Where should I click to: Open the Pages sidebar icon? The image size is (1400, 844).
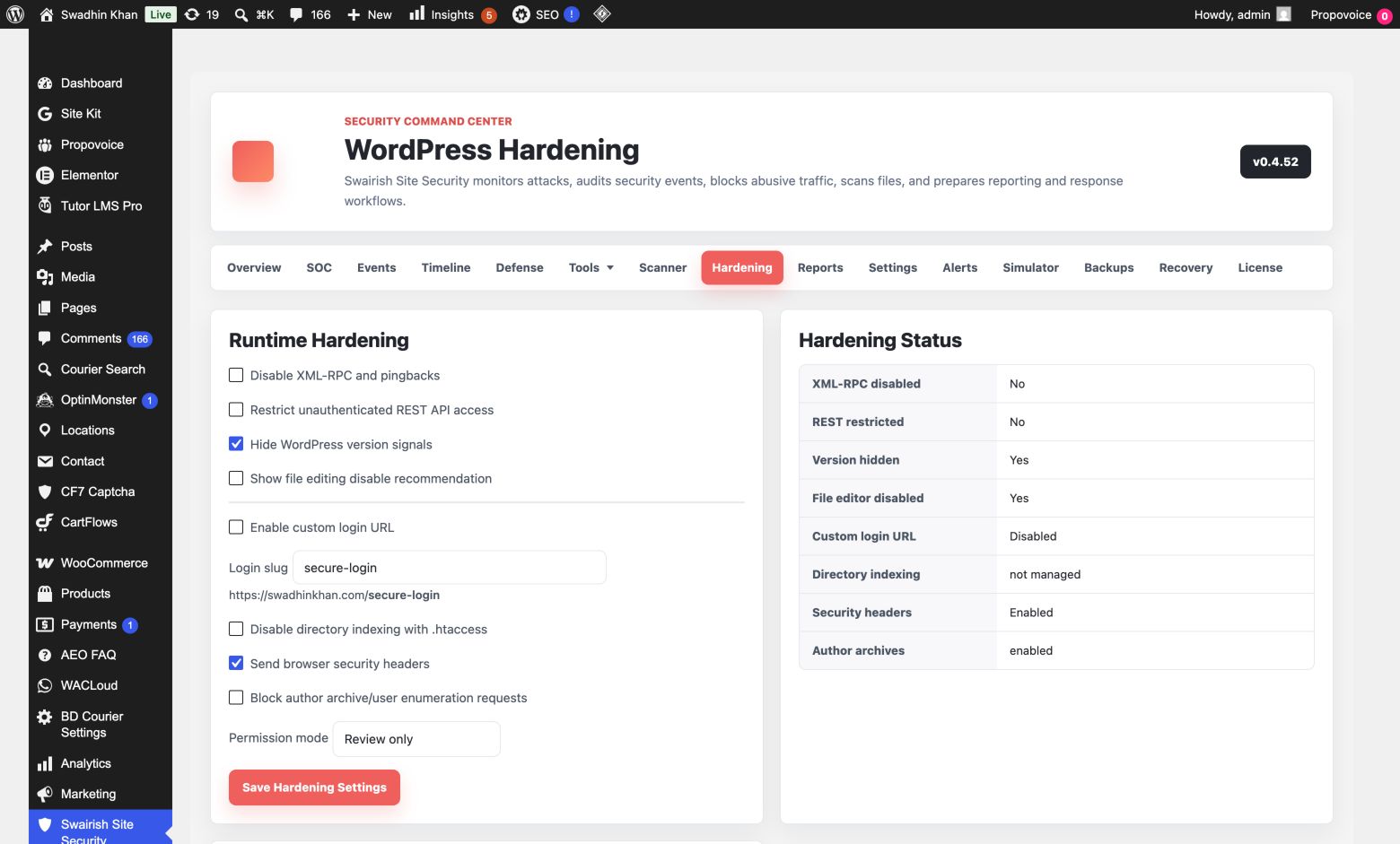click(45, 308)
